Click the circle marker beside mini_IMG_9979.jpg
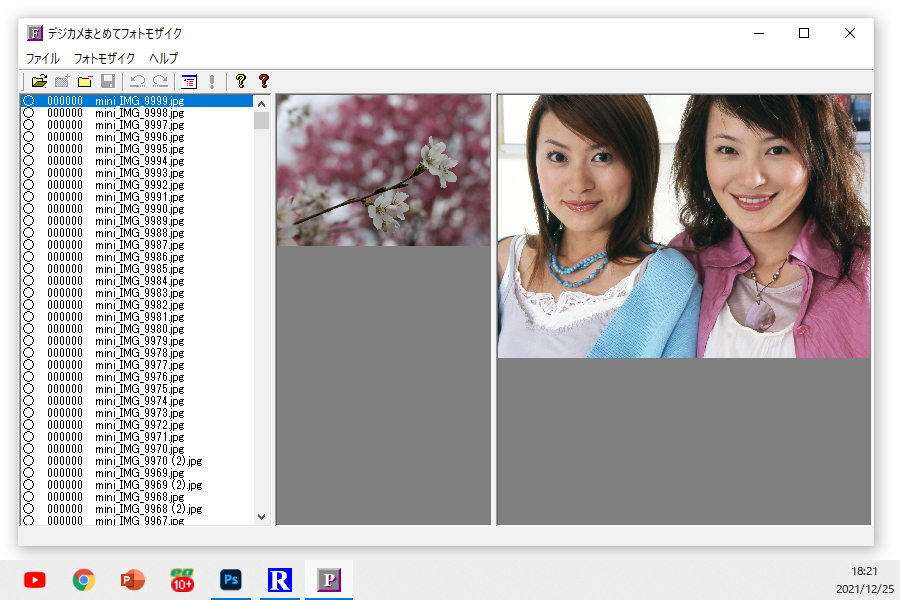This screenshot has width=900, height=600. click(29, 341)
